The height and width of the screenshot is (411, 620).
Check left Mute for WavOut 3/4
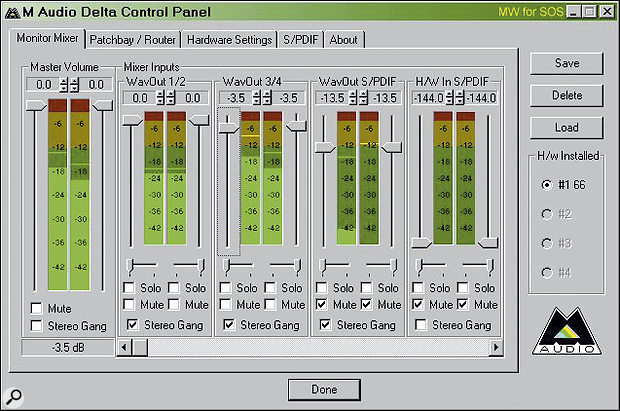(225, 305)
